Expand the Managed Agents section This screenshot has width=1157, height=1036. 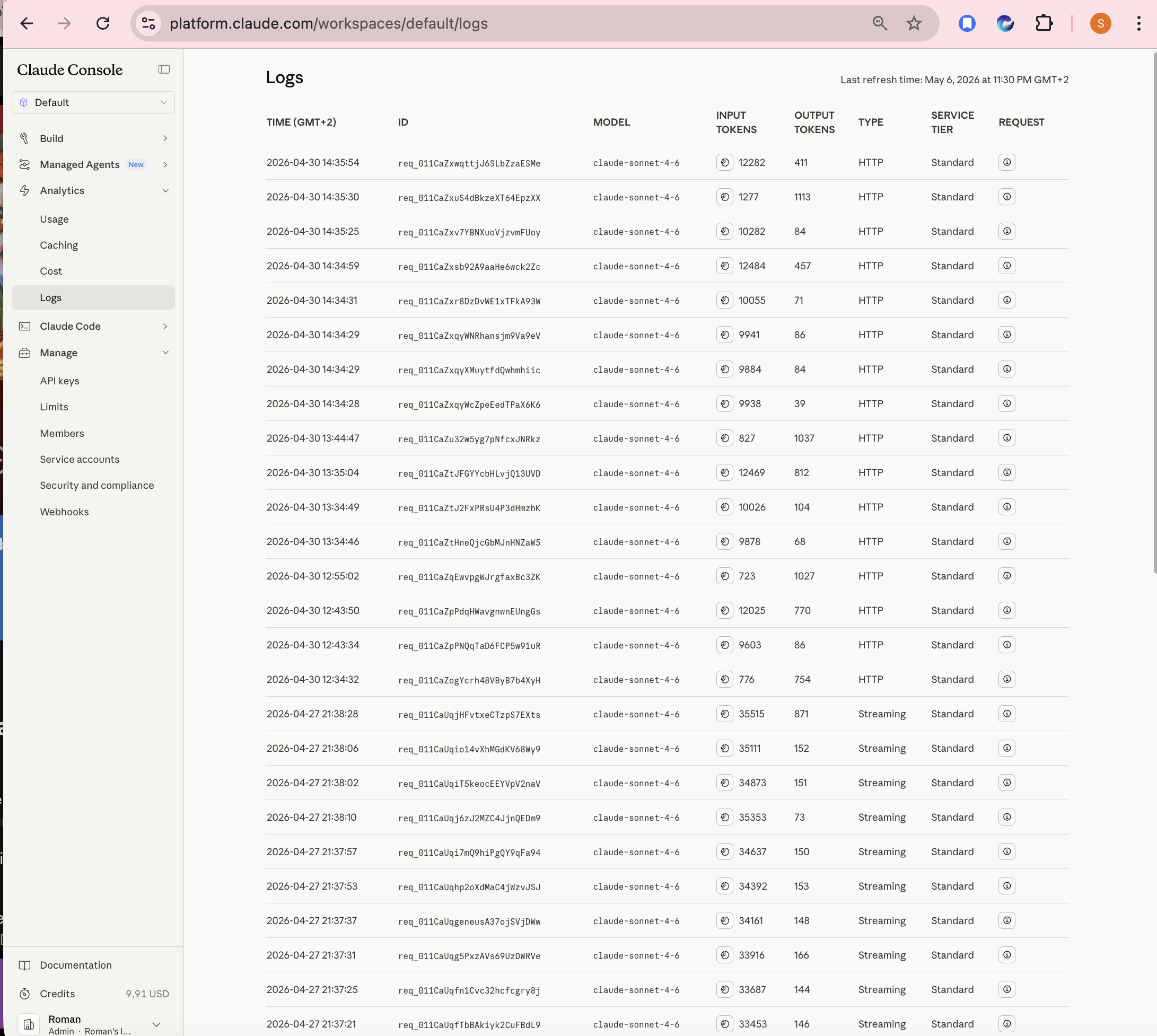[x=93, y=164]
